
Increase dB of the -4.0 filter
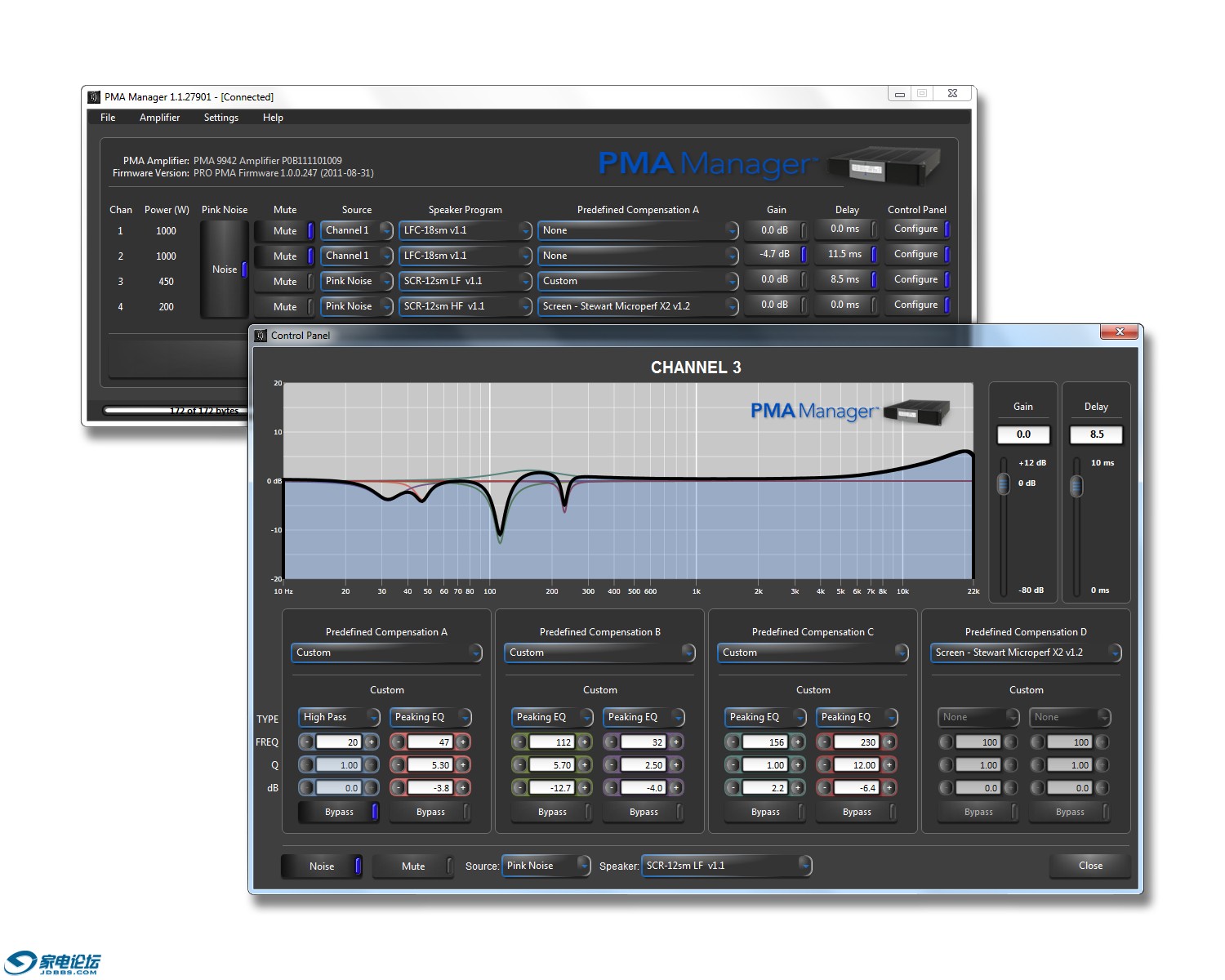point(676,788)
